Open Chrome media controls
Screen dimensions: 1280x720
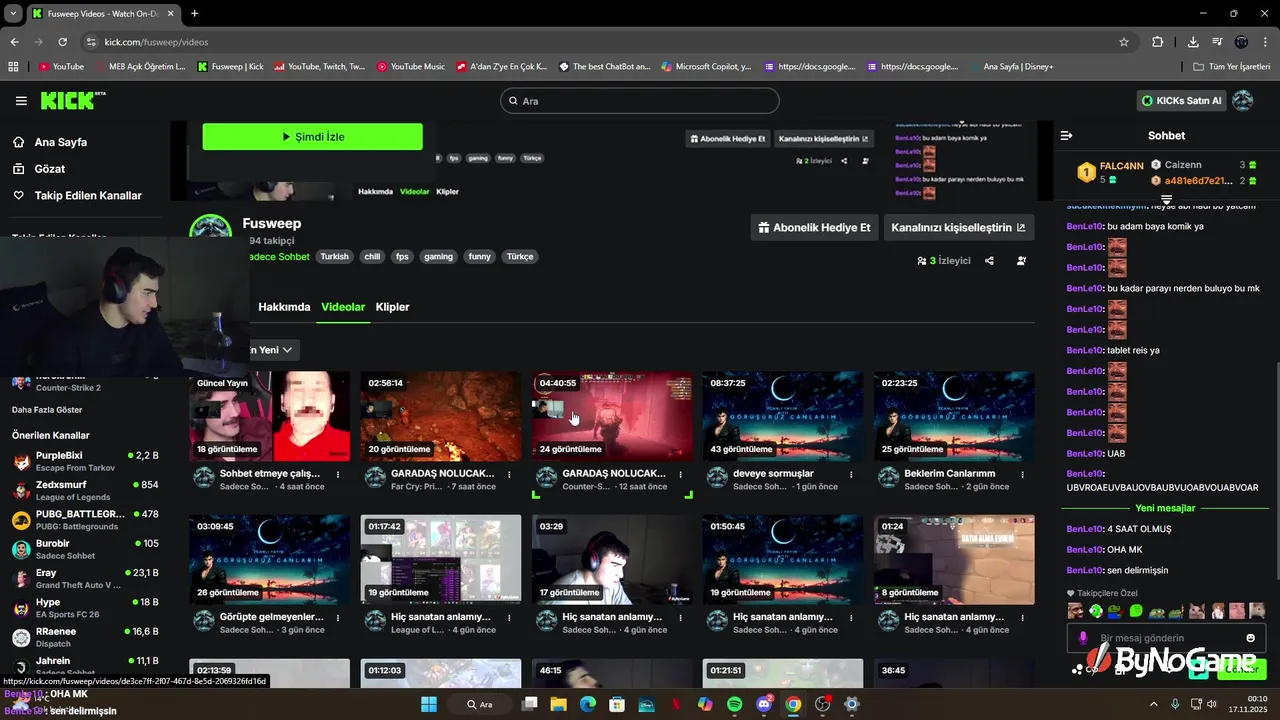pos(1217,42)
